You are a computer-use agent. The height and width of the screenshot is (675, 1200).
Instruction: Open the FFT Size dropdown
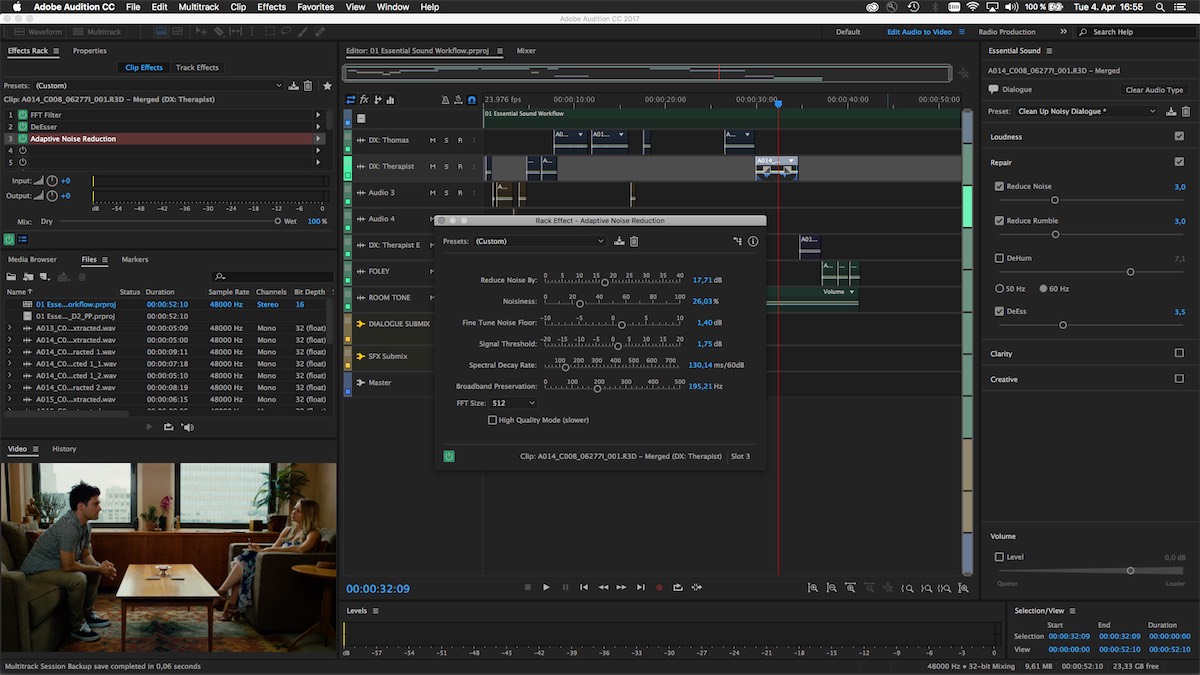point(513,403)
